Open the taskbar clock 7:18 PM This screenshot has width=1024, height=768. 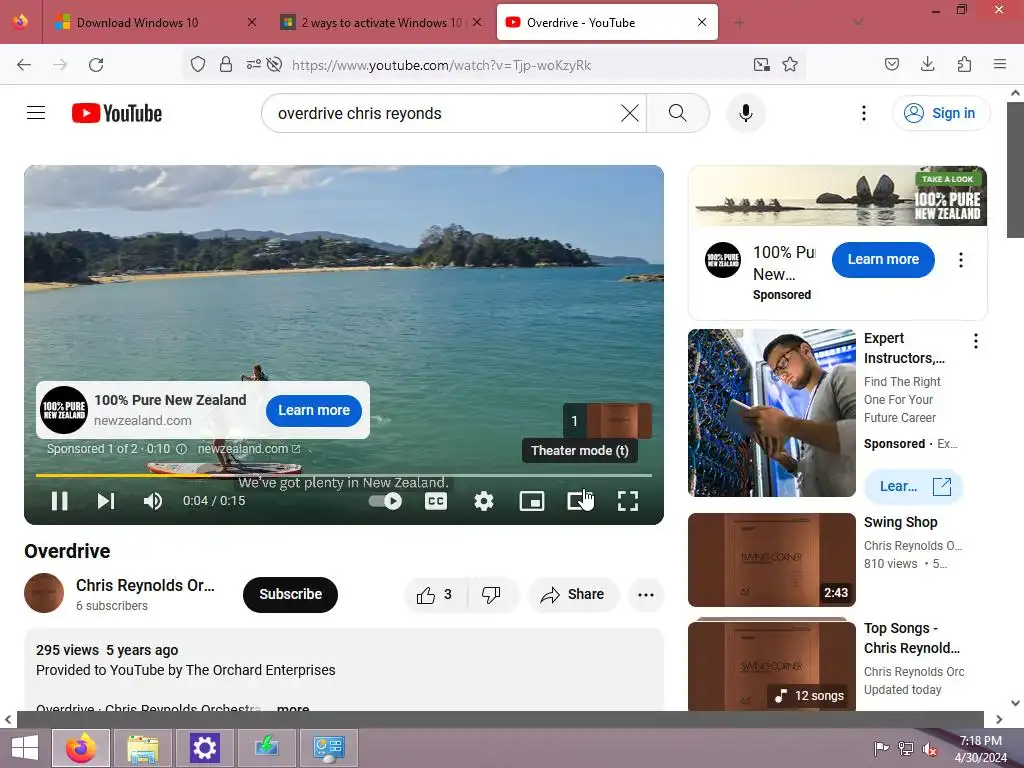pos(980,749)
